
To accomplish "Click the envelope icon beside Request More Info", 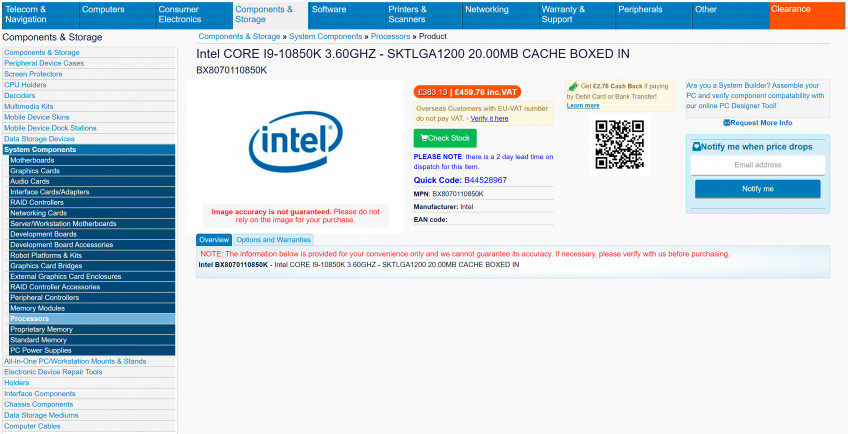I will [727, 123].
